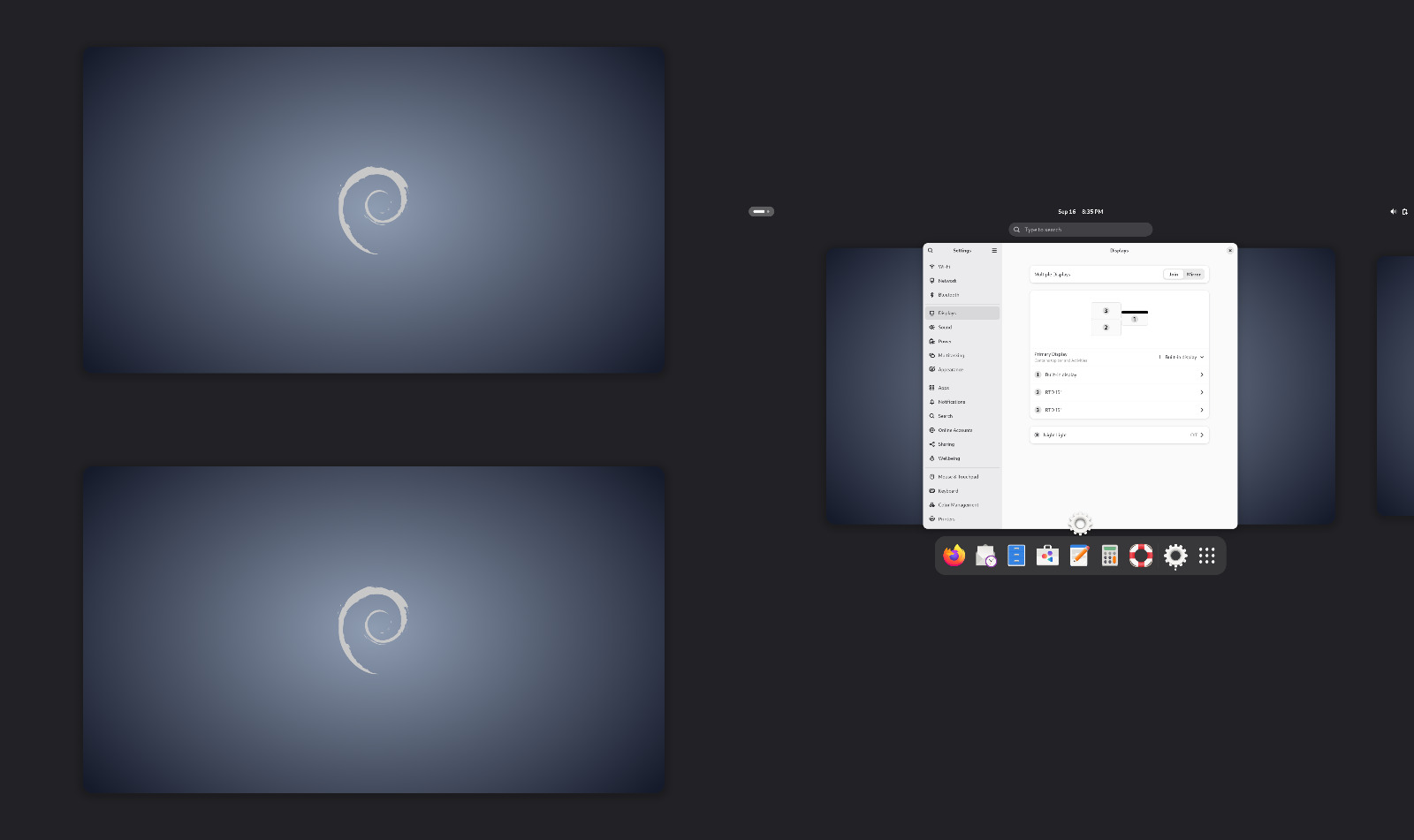Viewport: 1414px width, 840px height.
Task: Select Sound in the Settings sidebar
Action: click(x=945, y=327)
